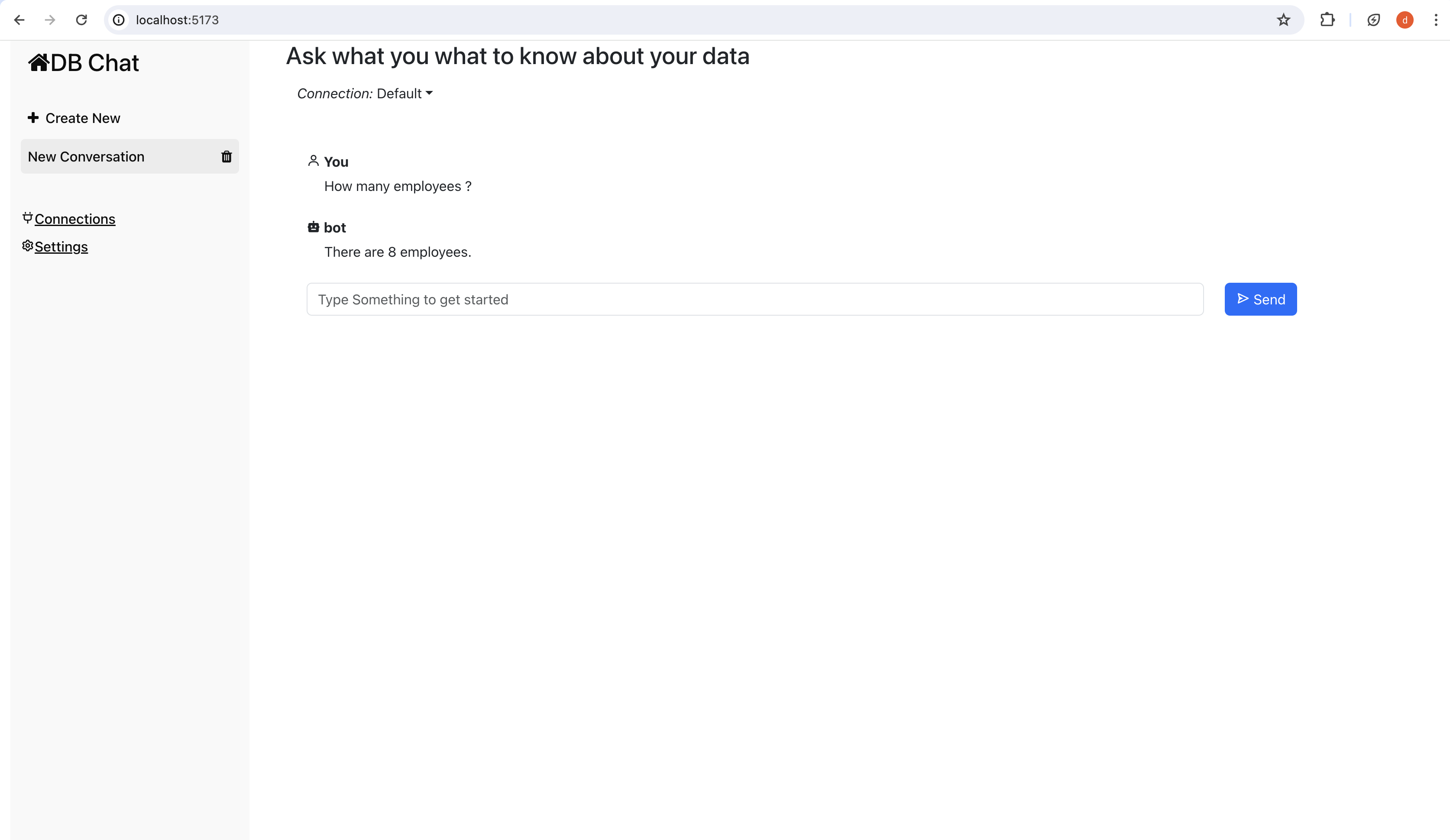The height and width of the screenshot is (840, 1450).
Task: Click the DB Chat home icon
Action: point(39,62)
